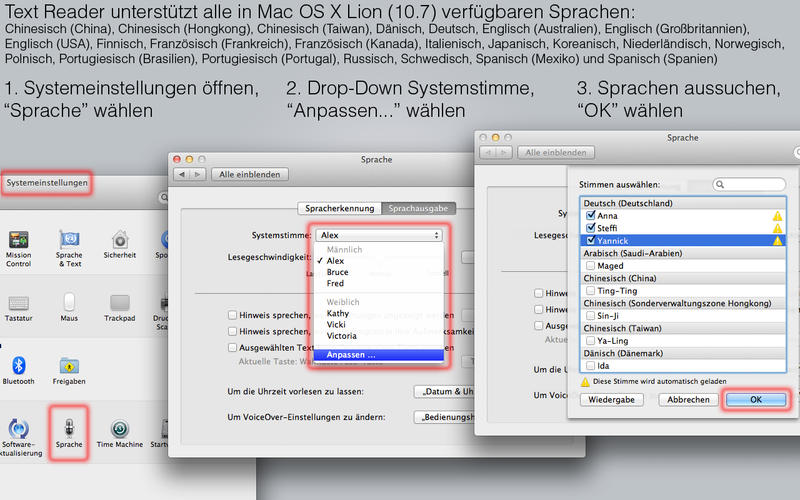Click Chinesisch (China) group header
800x500 pixels.
[x=683, y=278]
